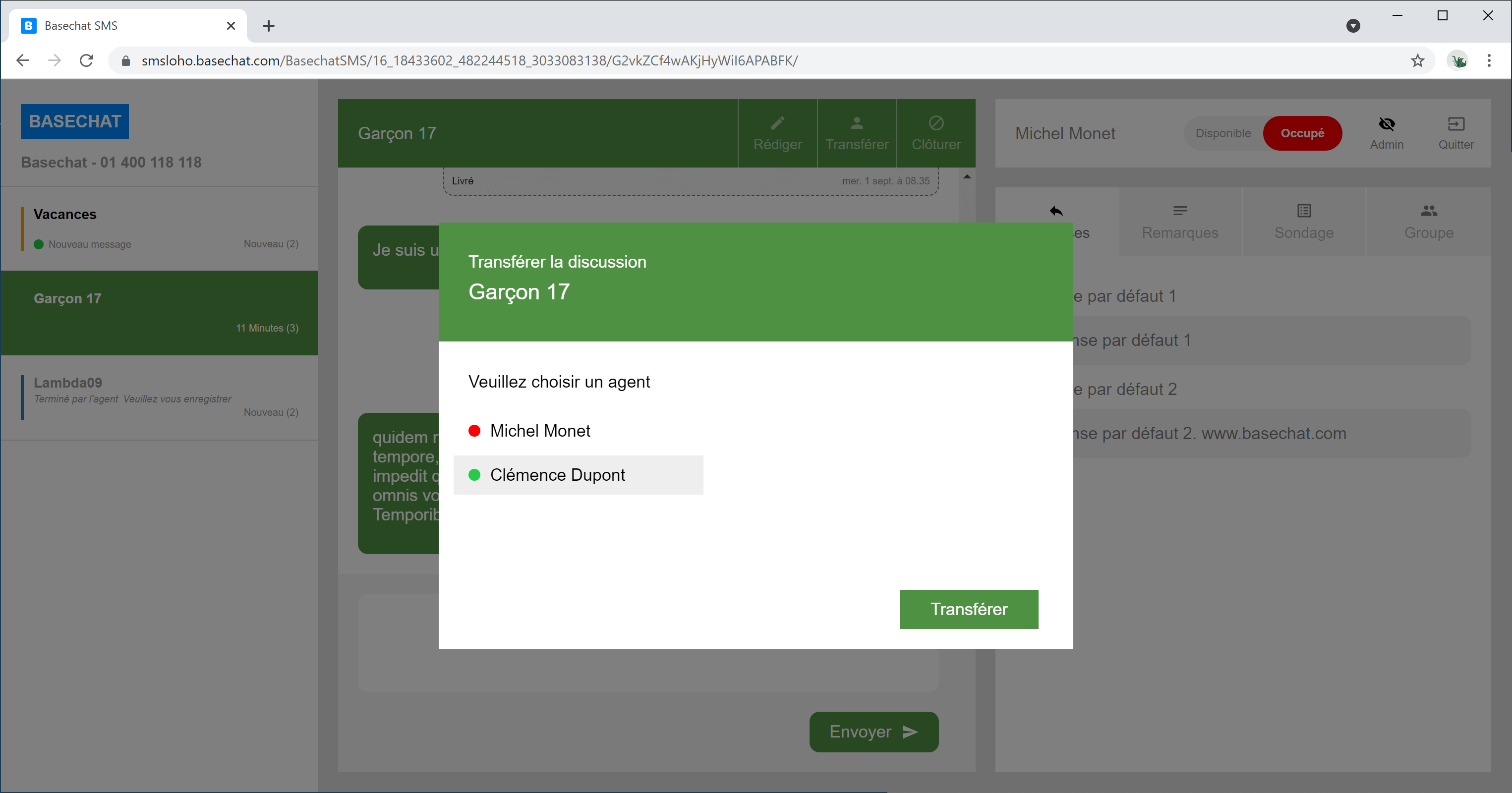Choose agent Michel Monet

tap(540, 431)
